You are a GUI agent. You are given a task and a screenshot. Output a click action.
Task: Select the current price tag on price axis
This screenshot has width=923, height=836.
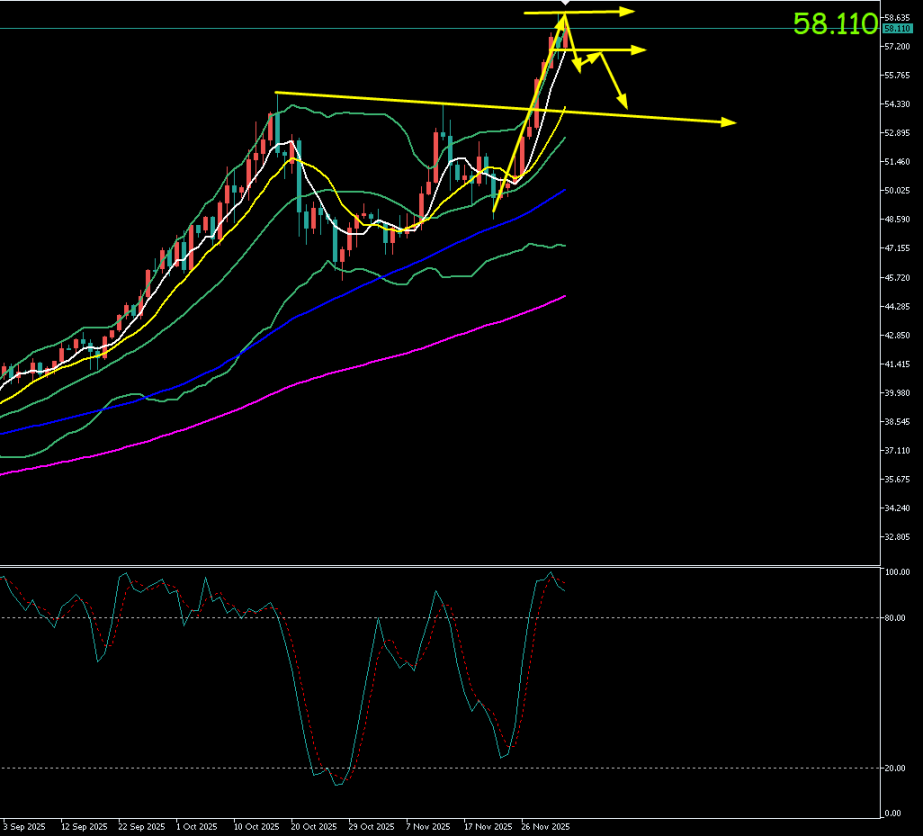pos(897,29)
